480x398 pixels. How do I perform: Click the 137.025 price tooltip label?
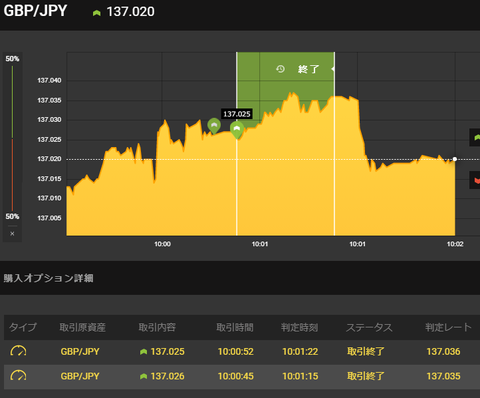pyautogui.click(x=237, y=114)
